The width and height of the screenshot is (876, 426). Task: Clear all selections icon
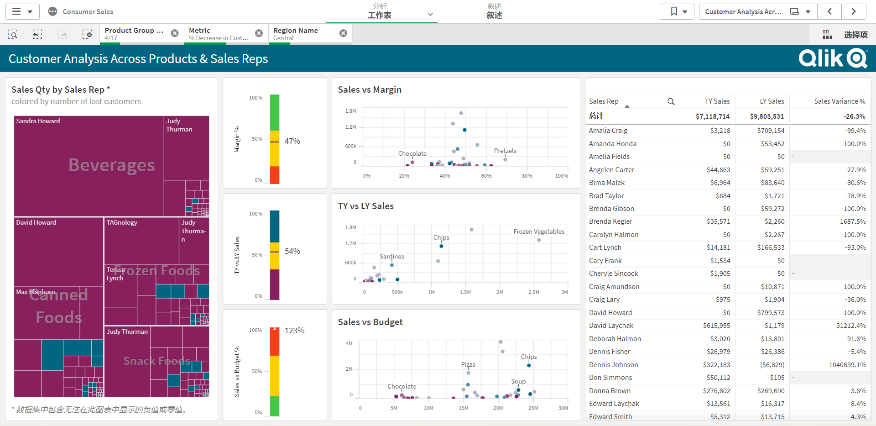pyautogui.click(x=87, y=34)
